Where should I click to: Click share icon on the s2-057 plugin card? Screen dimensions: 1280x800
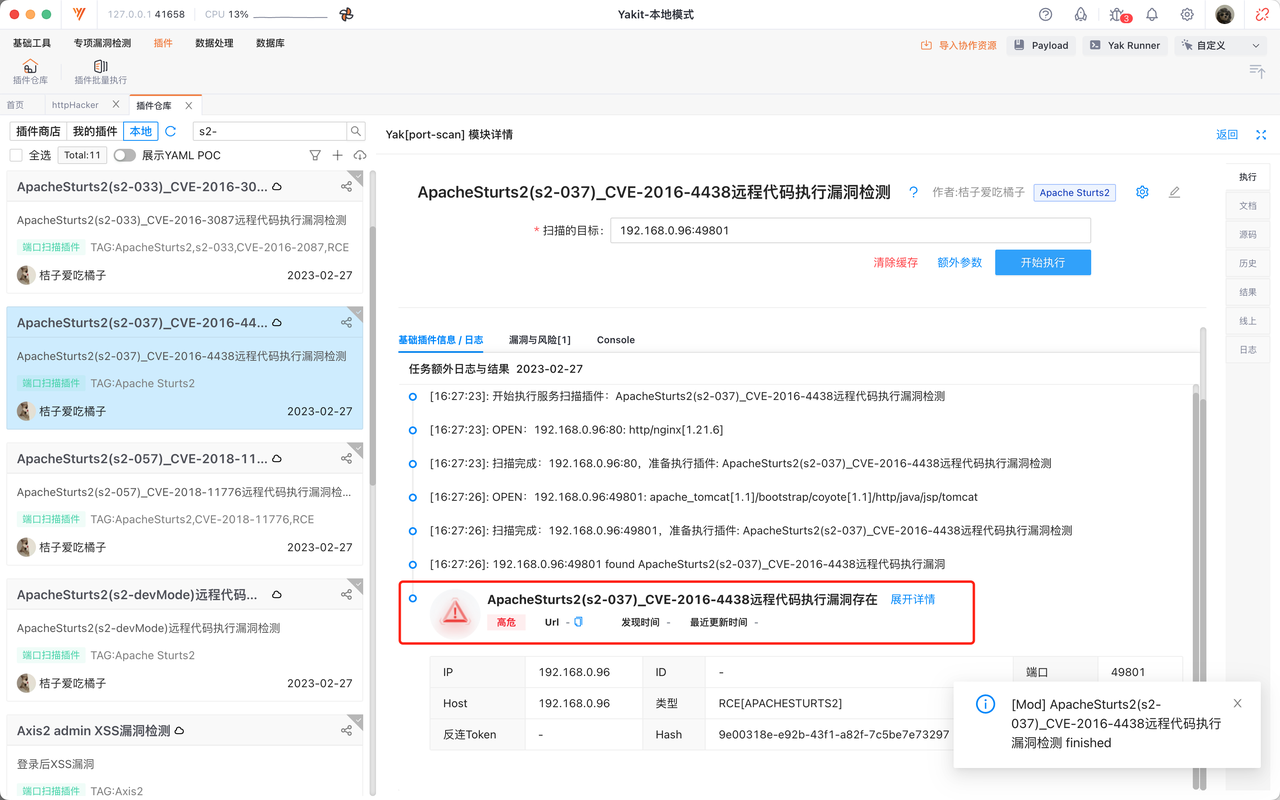346,458
